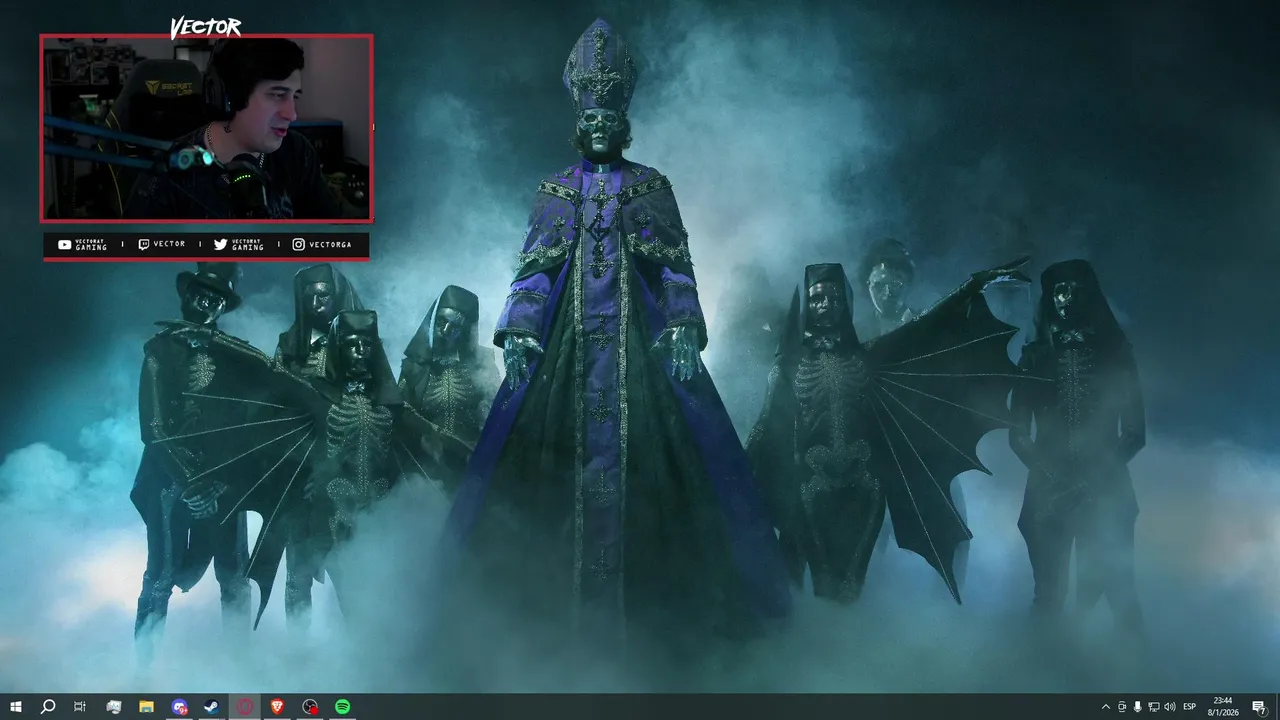1280x720 pixels.
Task: Open OBS Studio recording app icon
Action: (x=310, y=707)
